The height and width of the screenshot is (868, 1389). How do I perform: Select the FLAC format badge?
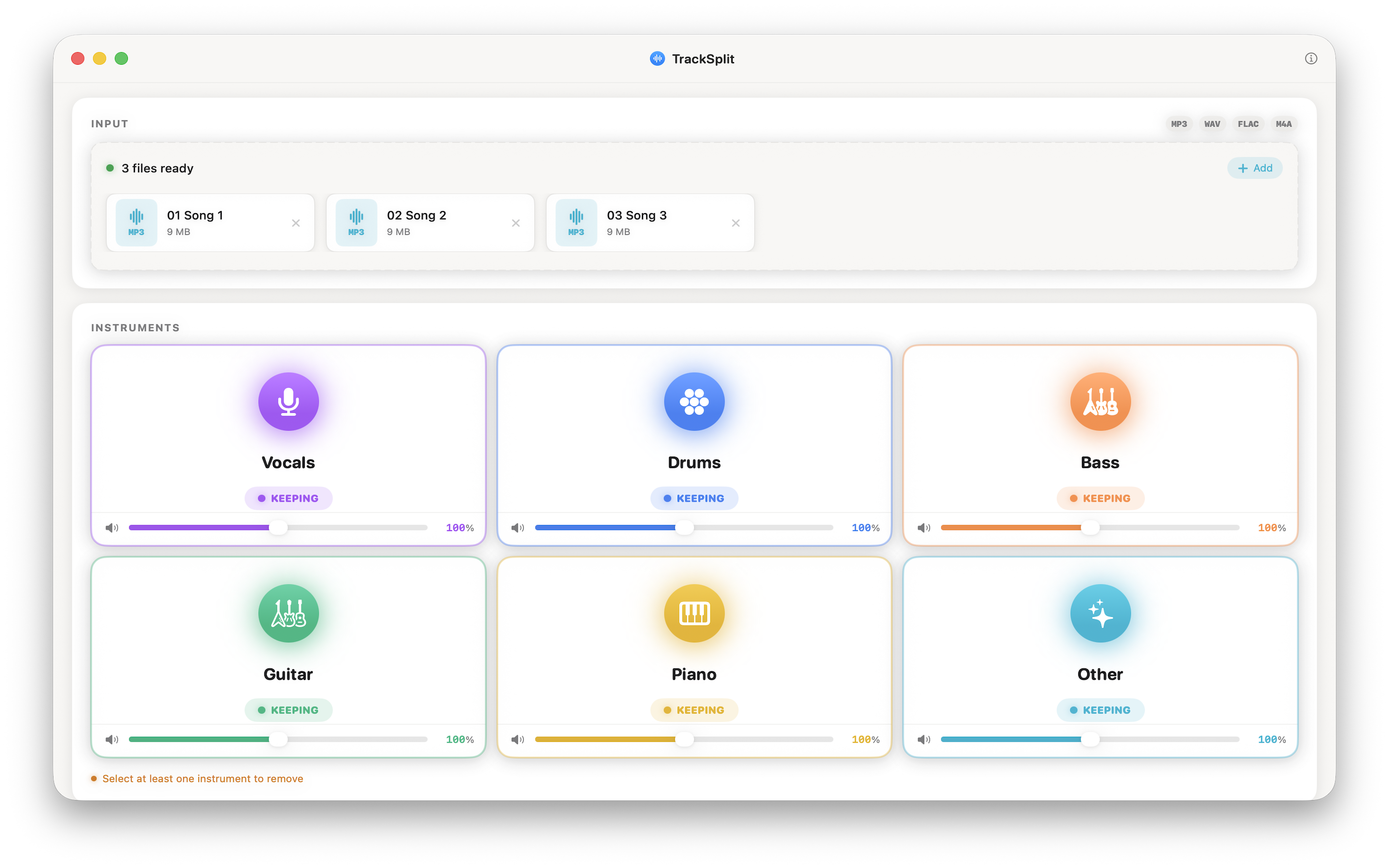(1248, 123)
